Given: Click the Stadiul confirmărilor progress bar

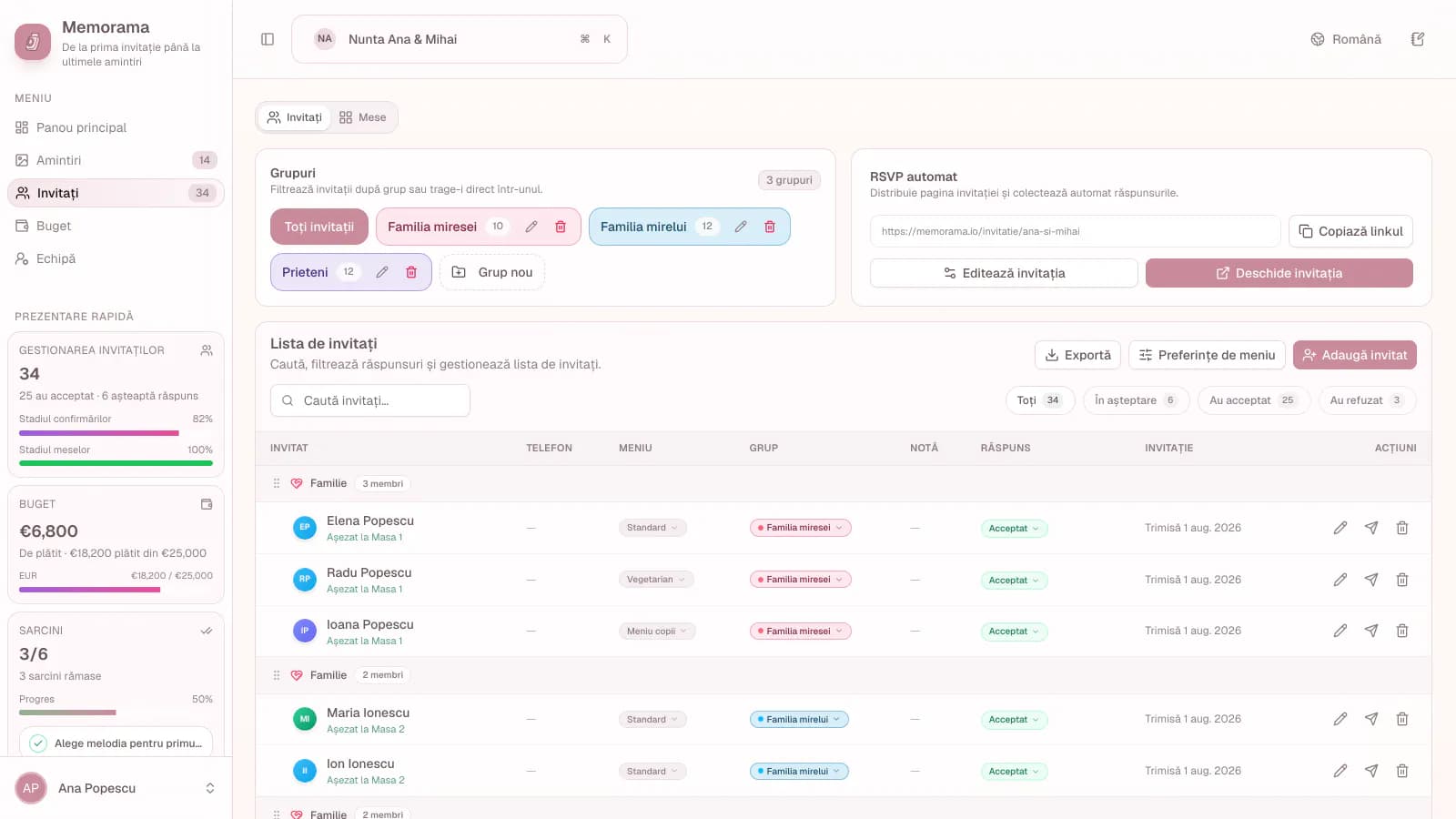Looking at the screenshot, I should tap(116, 433).
